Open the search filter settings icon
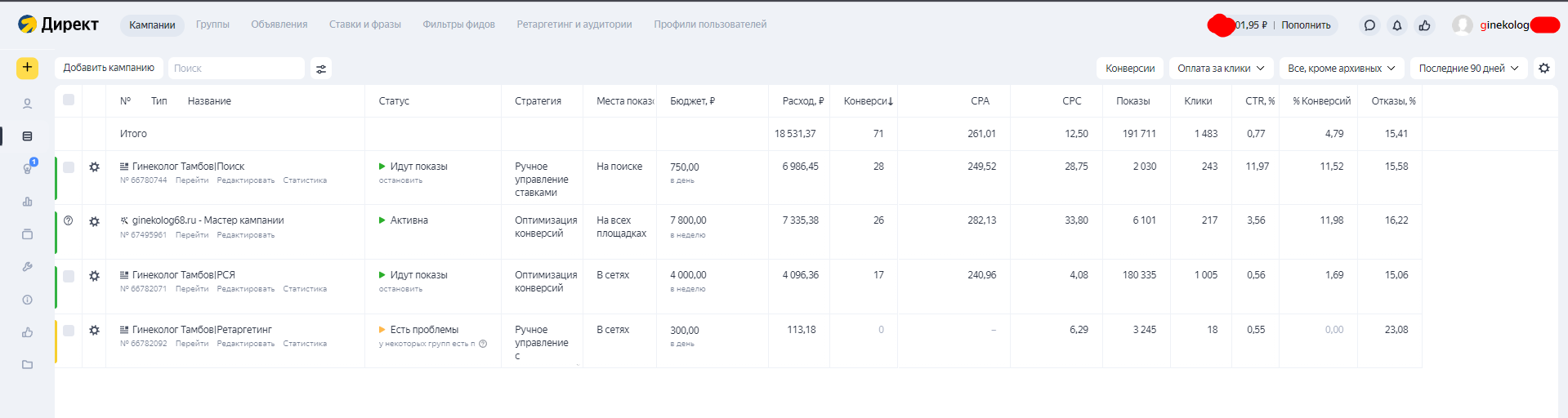This screenshot has height=418, width=1568. [x=321, y=69]
